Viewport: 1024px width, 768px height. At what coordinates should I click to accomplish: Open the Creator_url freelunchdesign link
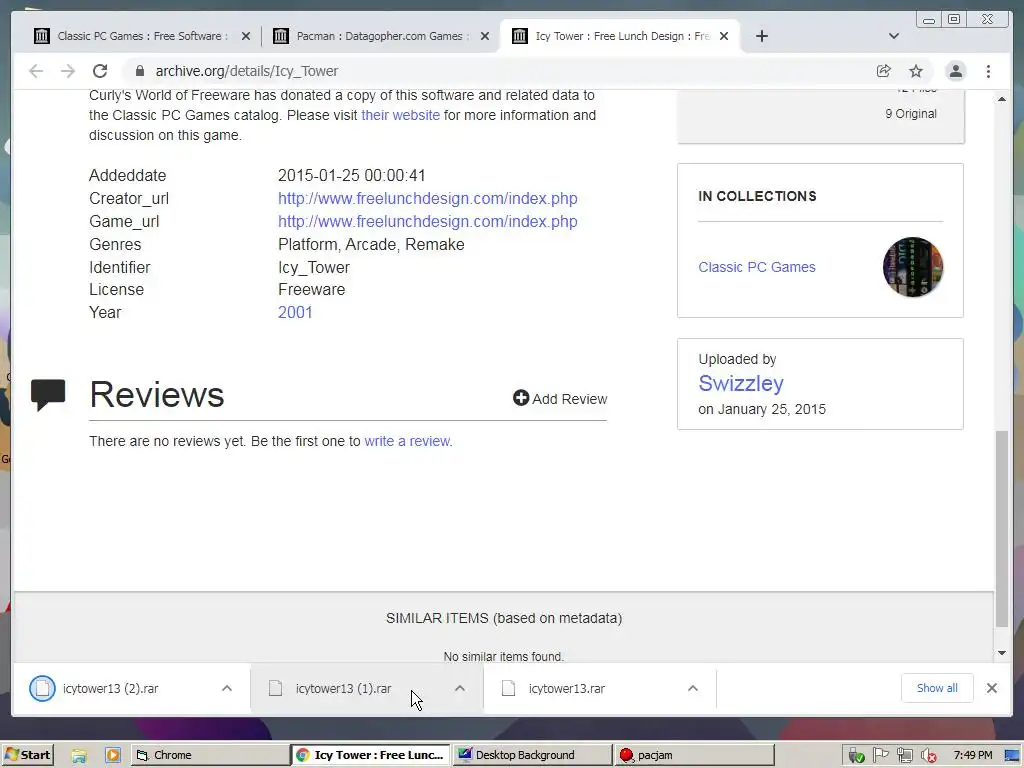pos(428,199)
